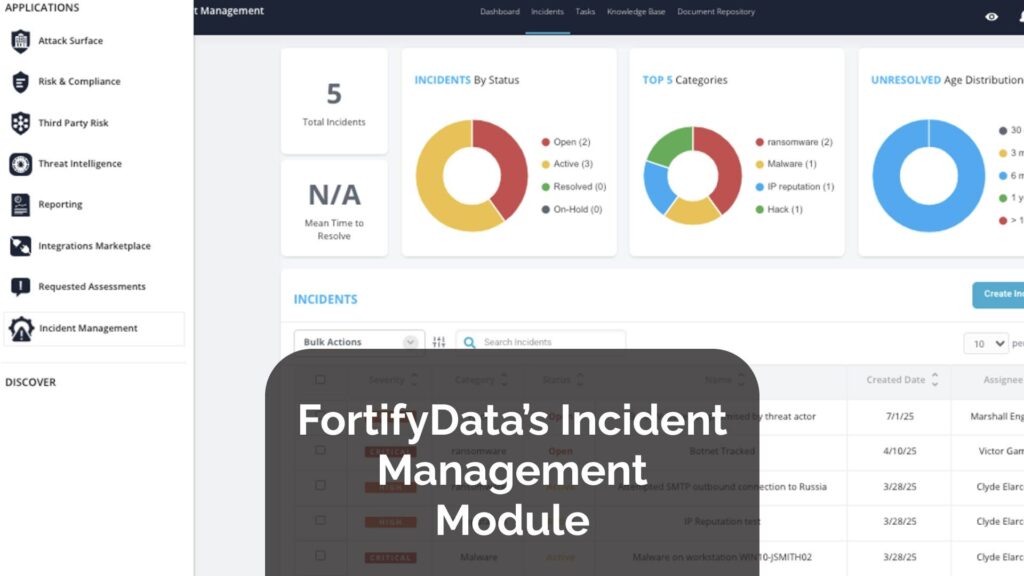Click the Reporting document icon
The width and height of the screenshot is (1024, 576).
pos(20,205)
